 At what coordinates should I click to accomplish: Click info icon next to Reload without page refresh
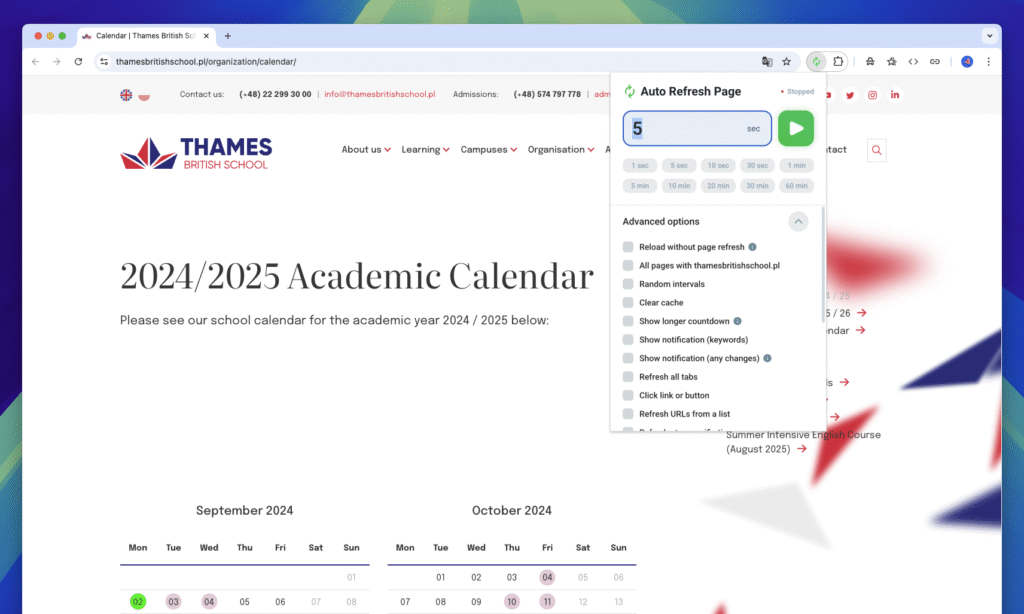(x=752, y=247)
